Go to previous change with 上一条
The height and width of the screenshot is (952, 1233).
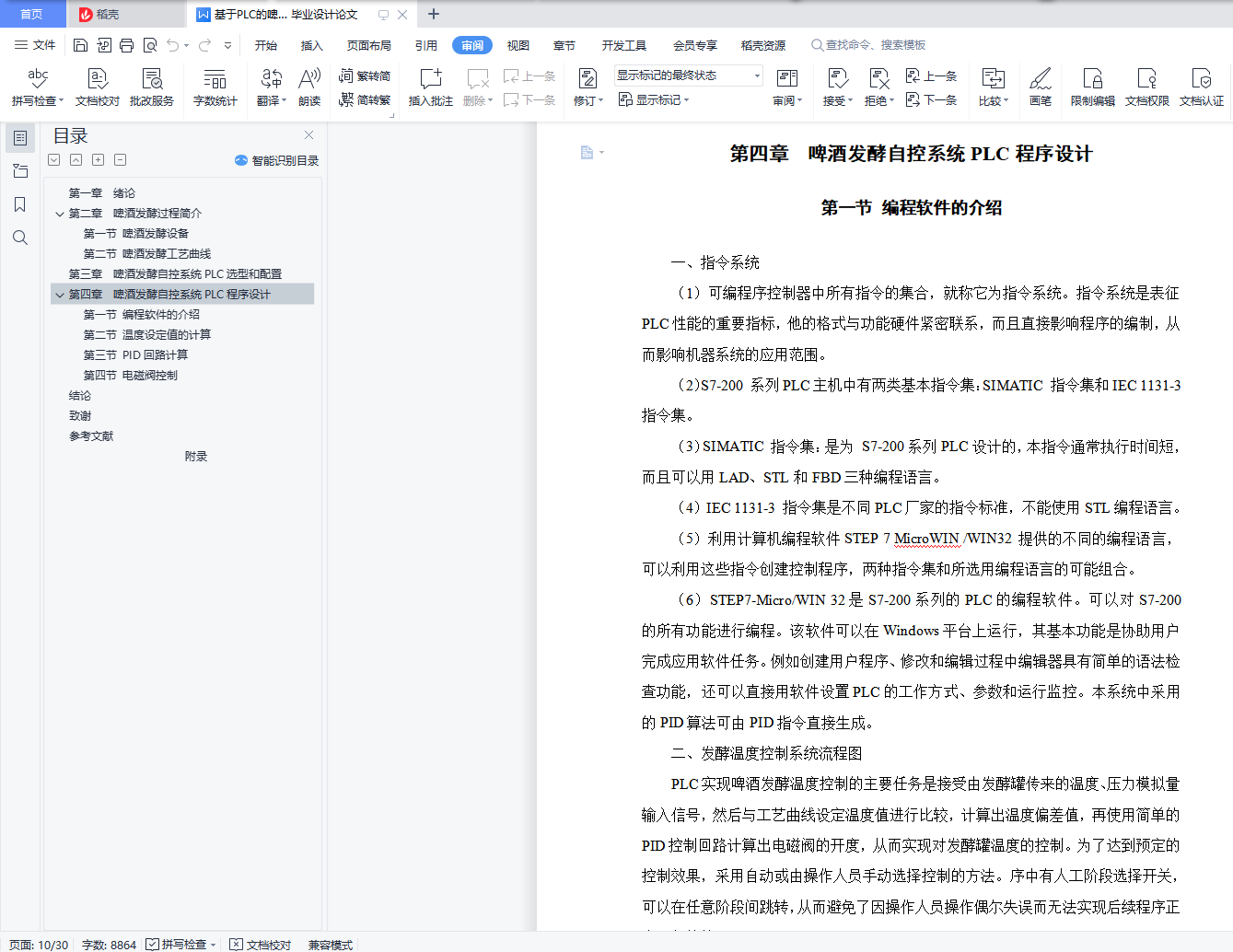click(932, 75)
